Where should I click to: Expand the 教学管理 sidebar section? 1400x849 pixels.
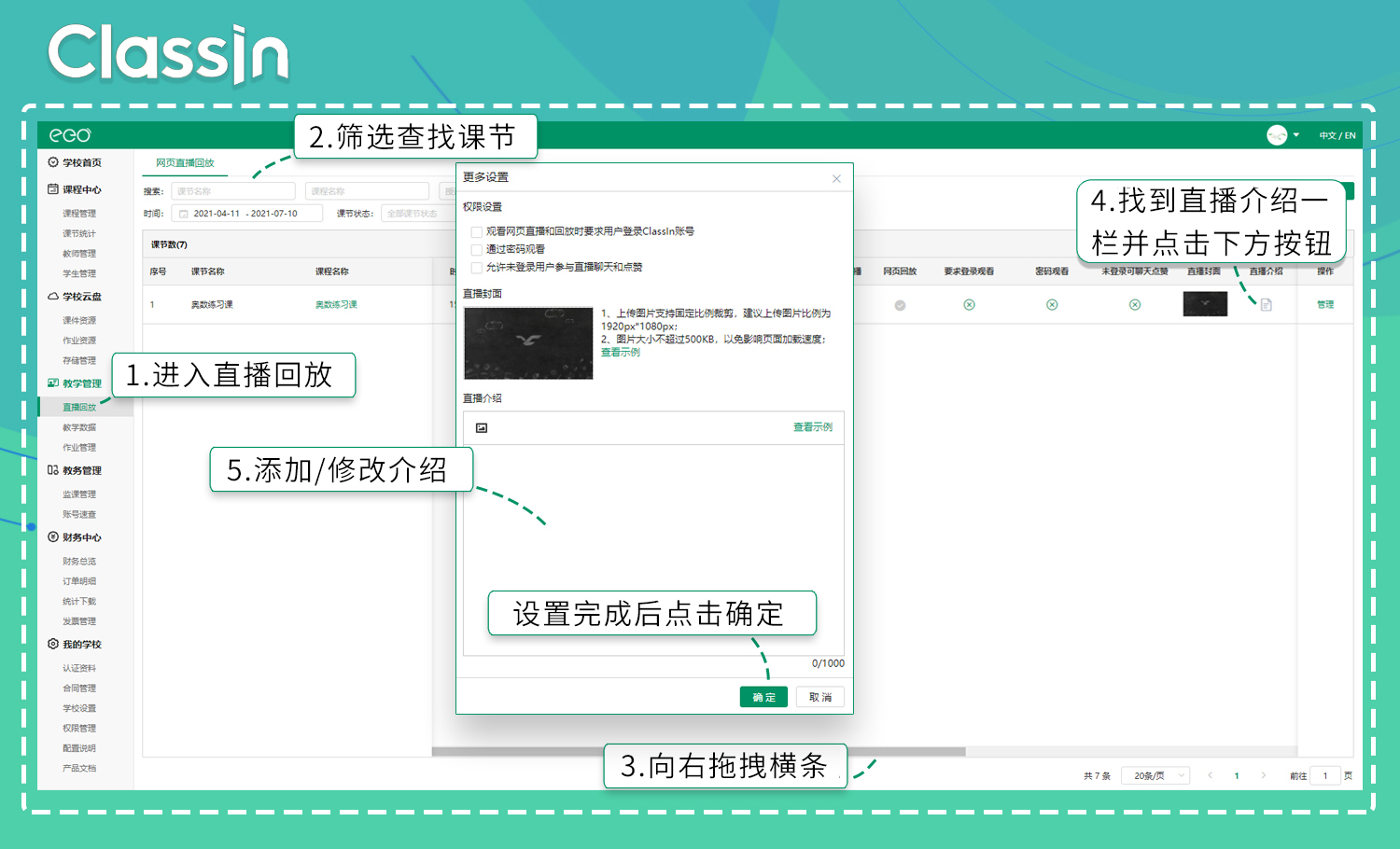82,383
